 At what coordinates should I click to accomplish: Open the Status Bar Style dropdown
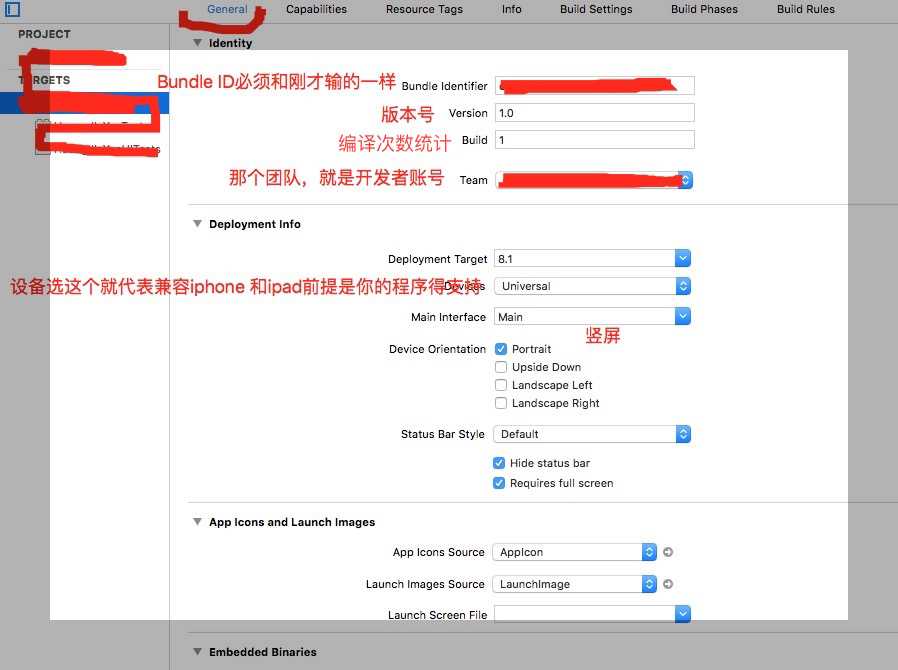592,434
